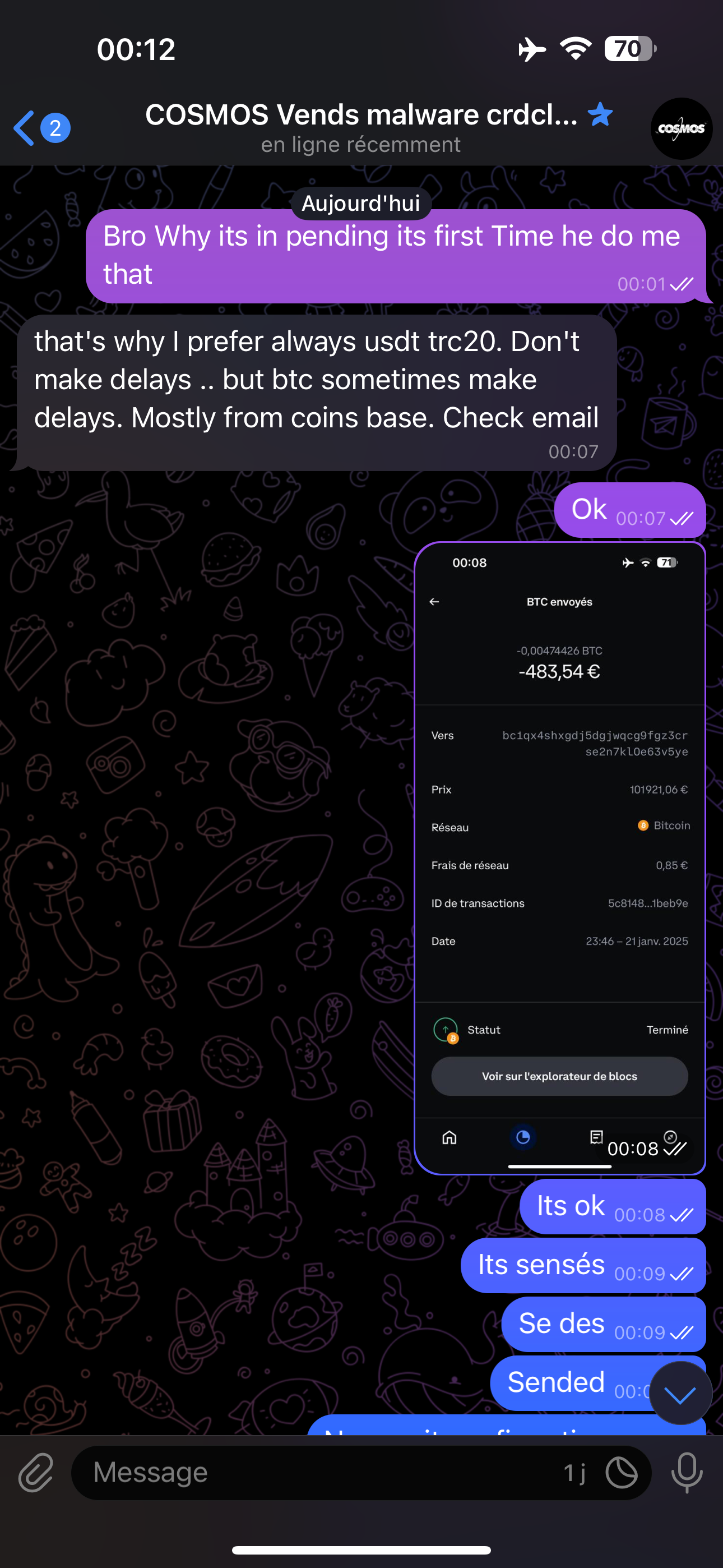Open the COSMOS profile avatar
The height and width of the screenshot is (1568, 723).
[x=681, y=128]
